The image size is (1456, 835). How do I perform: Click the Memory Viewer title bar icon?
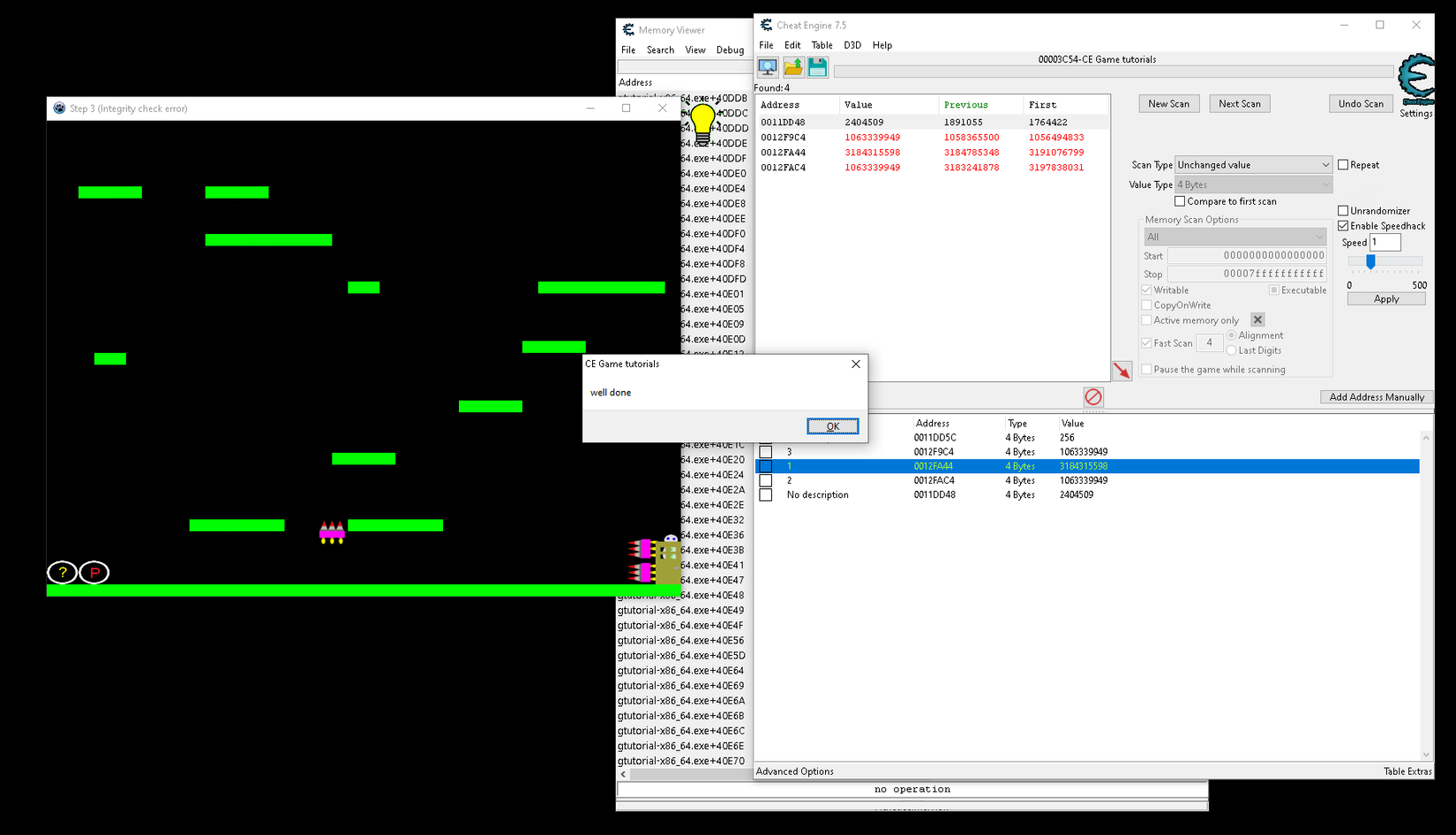coord(628,30)
